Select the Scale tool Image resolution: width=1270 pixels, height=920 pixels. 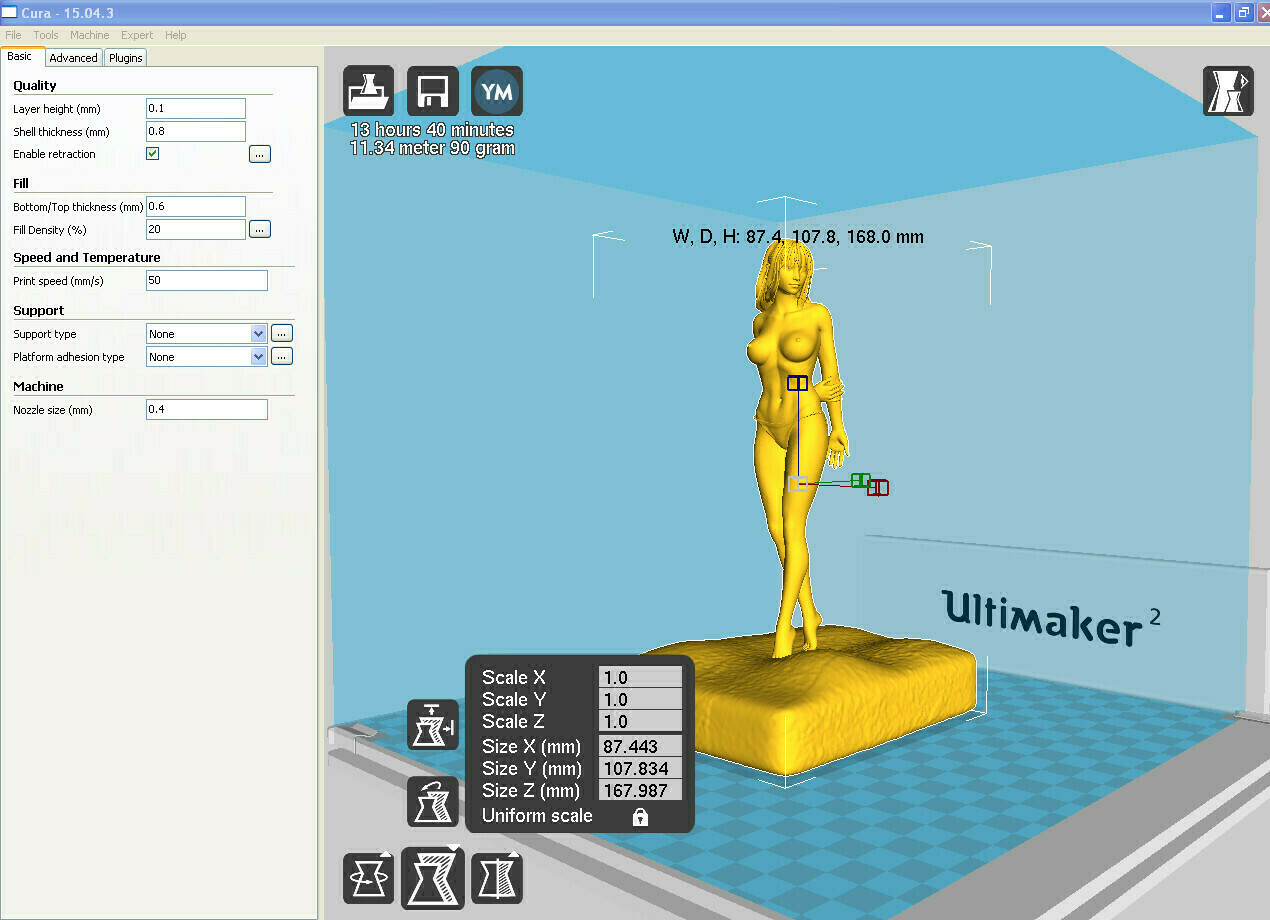coord(432,878)
